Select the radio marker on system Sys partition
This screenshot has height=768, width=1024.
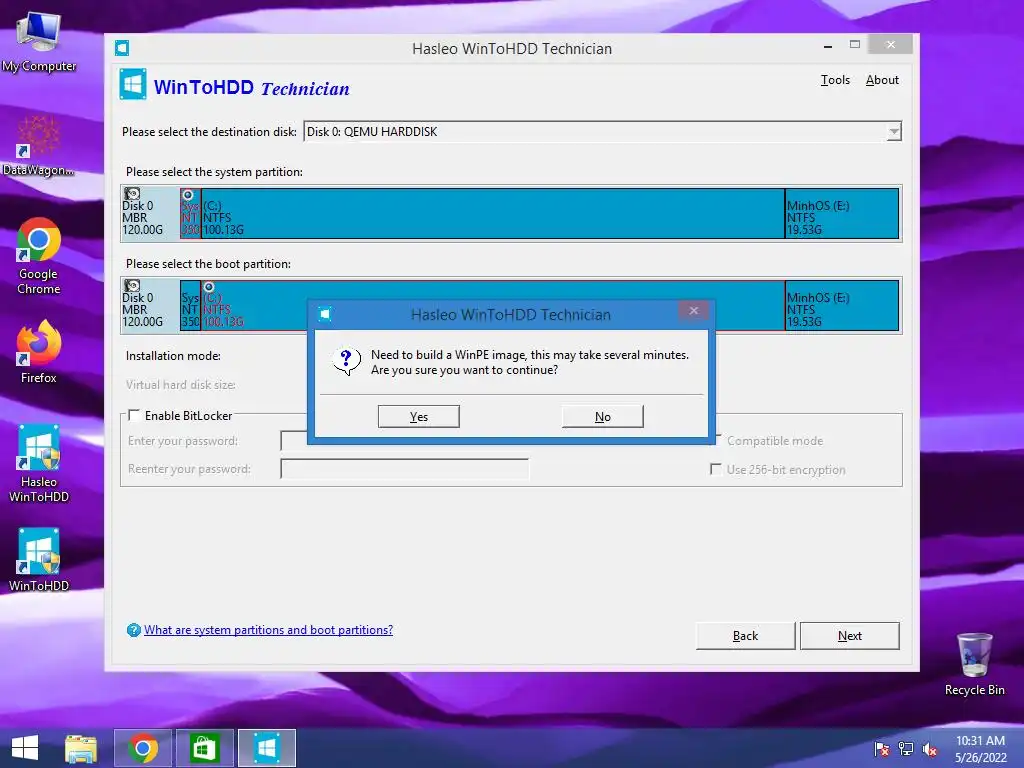click(x=188, y=195)
